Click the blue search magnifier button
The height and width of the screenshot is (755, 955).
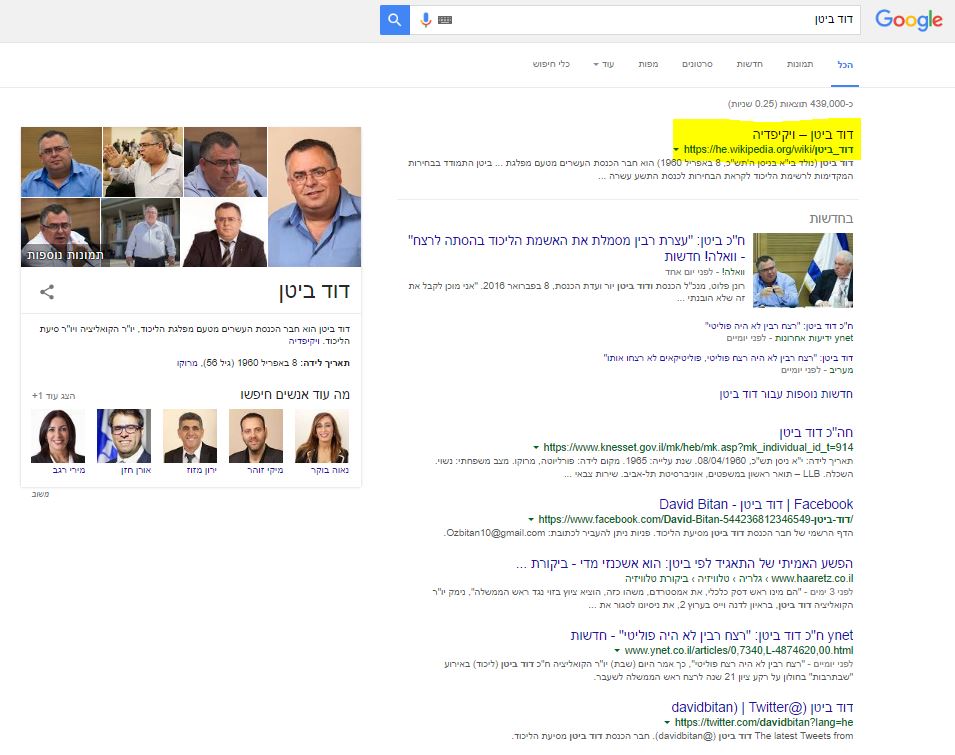(395, 20)
